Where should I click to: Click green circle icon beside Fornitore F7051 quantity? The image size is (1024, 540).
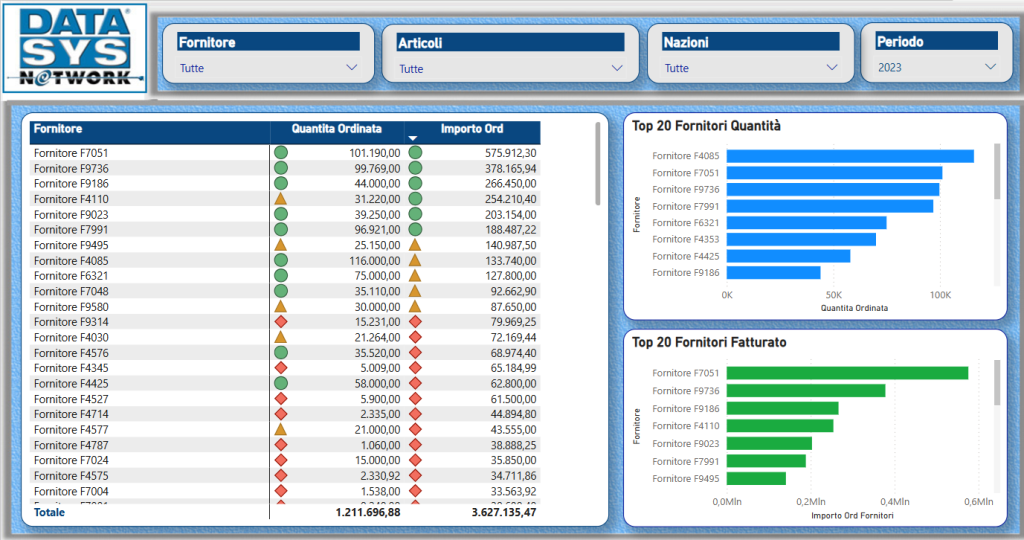pos(281,153)
